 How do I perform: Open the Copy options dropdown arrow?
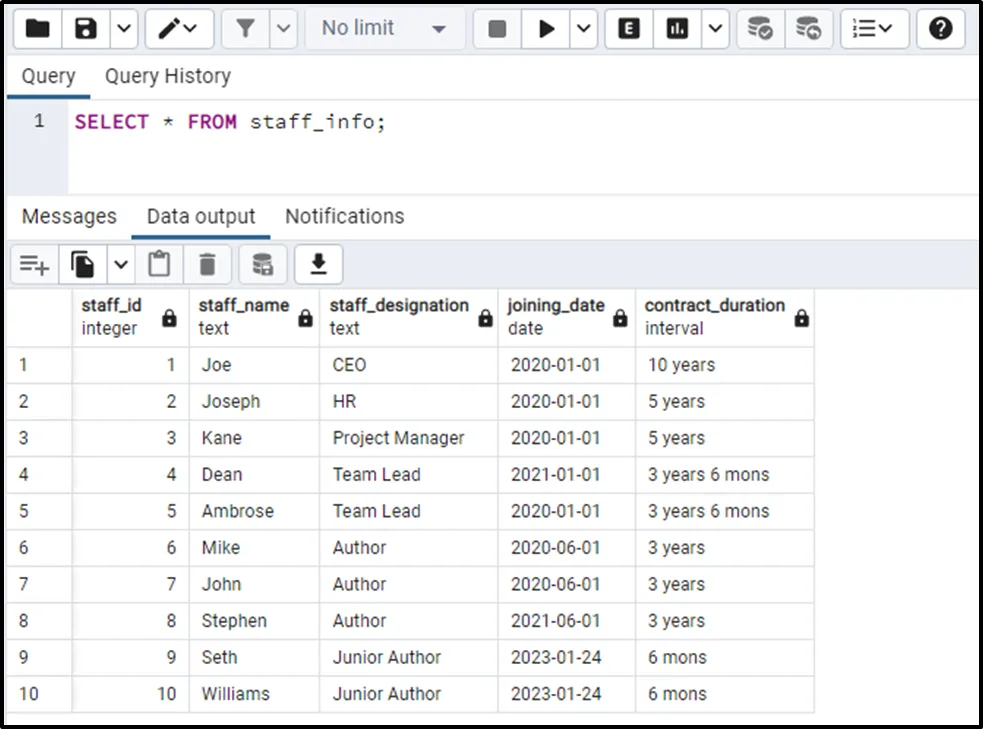[121, 264]
